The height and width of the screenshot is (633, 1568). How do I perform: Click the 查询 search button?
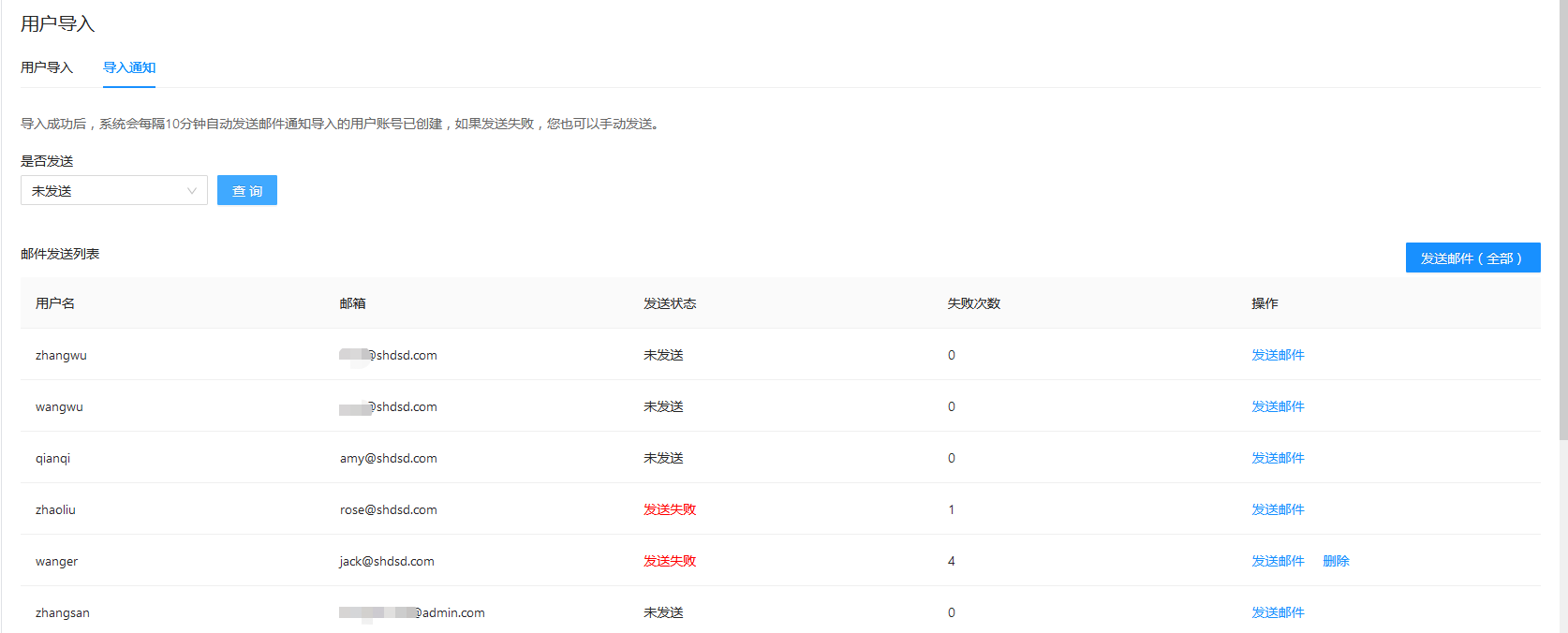pyautogui.click(x=247, y=190)
